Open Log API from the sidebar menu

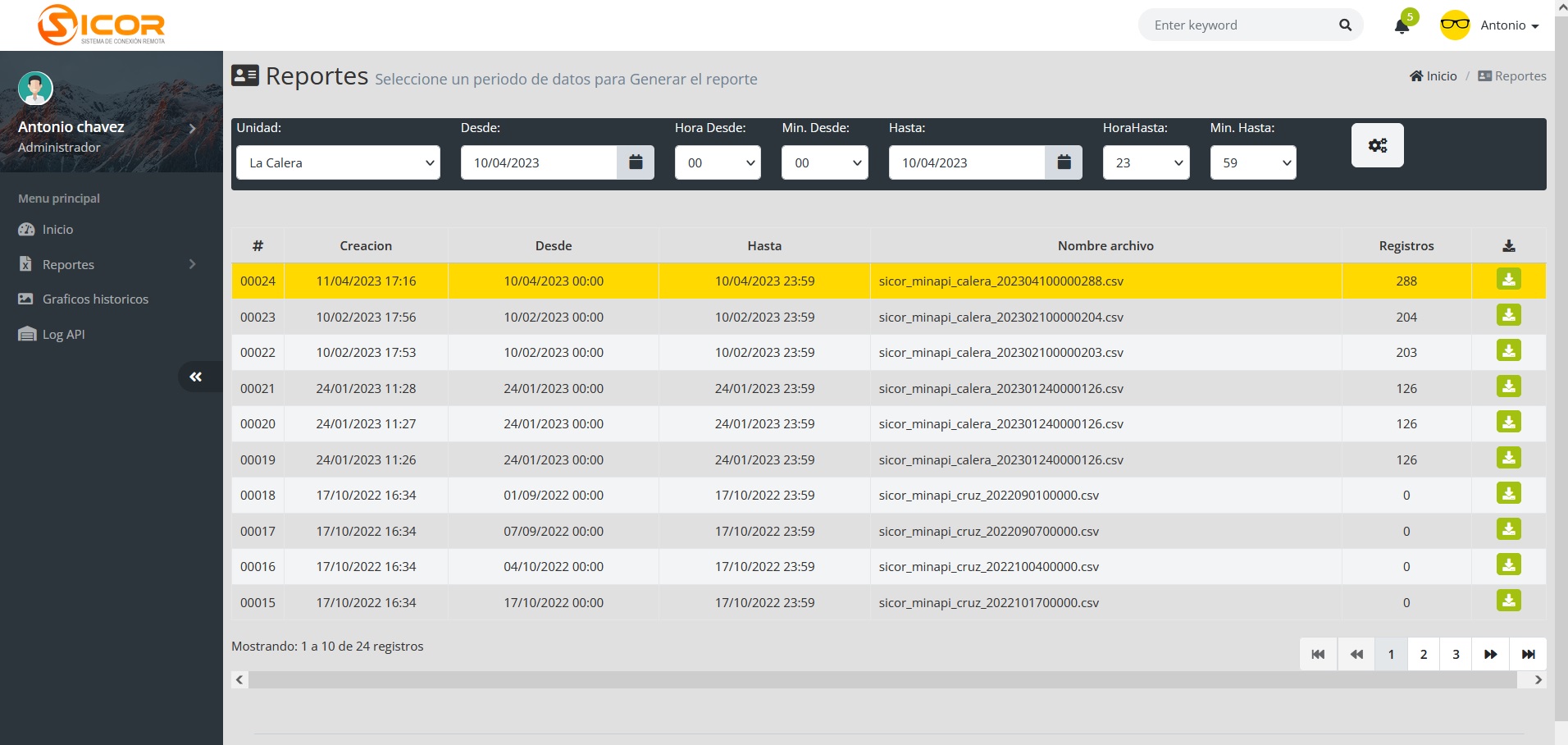point(63,335)
